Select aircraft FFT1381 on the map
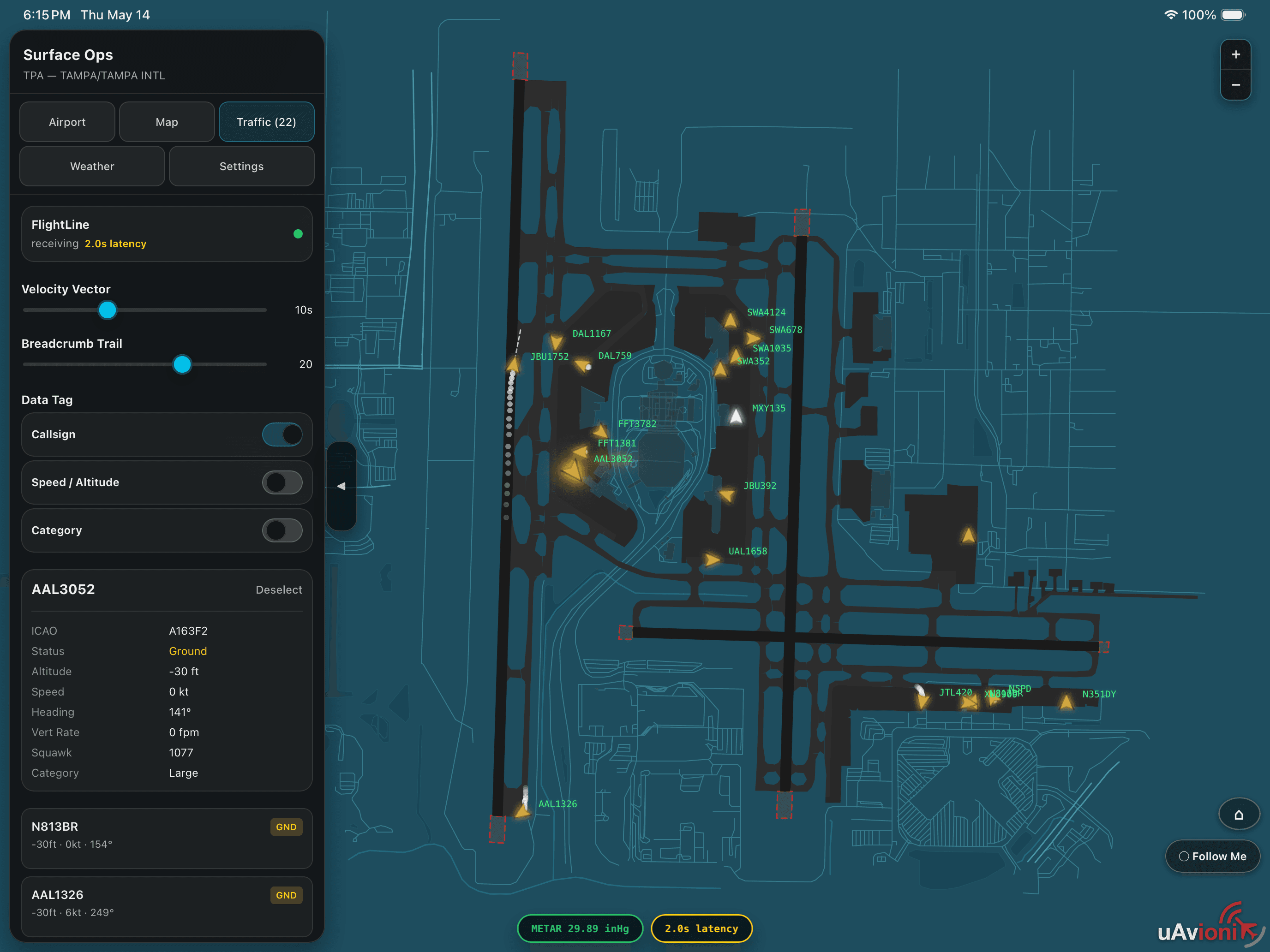The height and width of the screenshot is (952, 1270). tap(581, 451)
